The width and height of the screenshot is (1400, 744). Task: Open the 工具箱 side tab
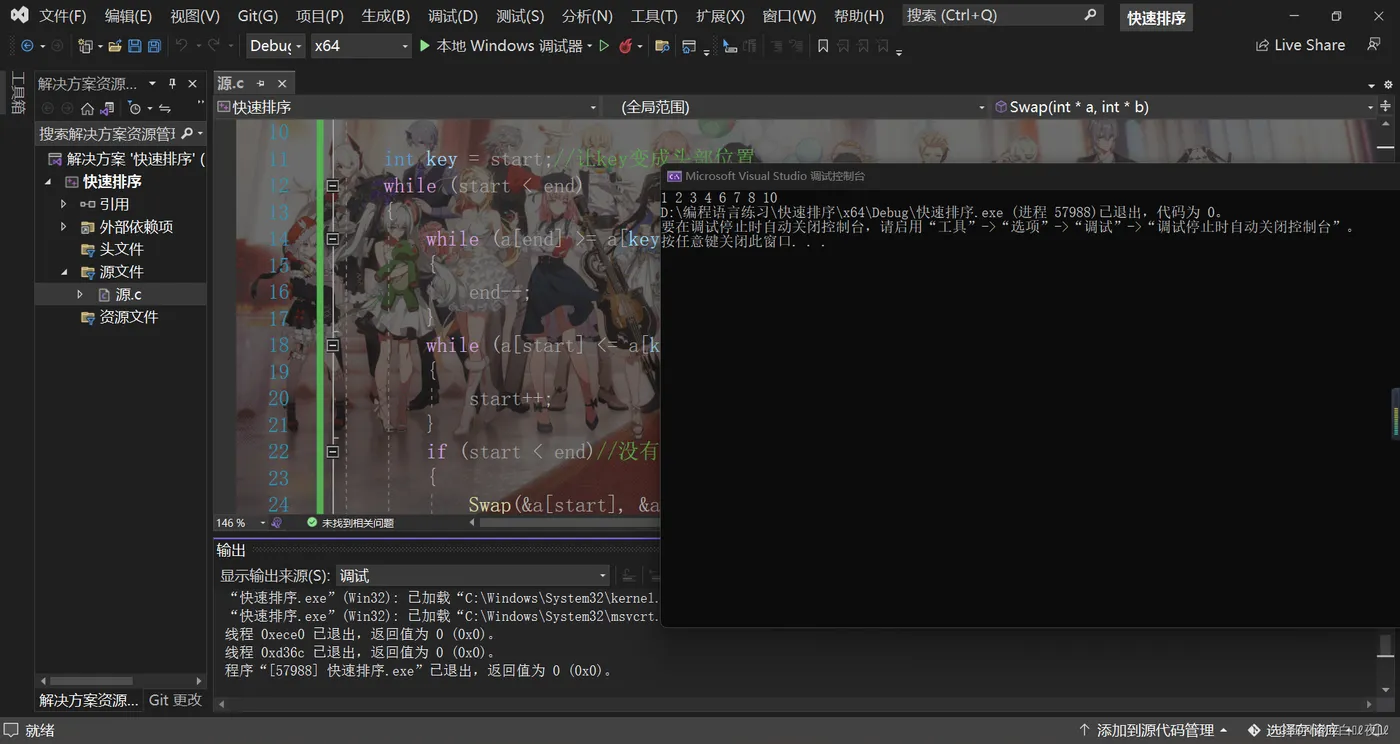(x=18, y=93)
